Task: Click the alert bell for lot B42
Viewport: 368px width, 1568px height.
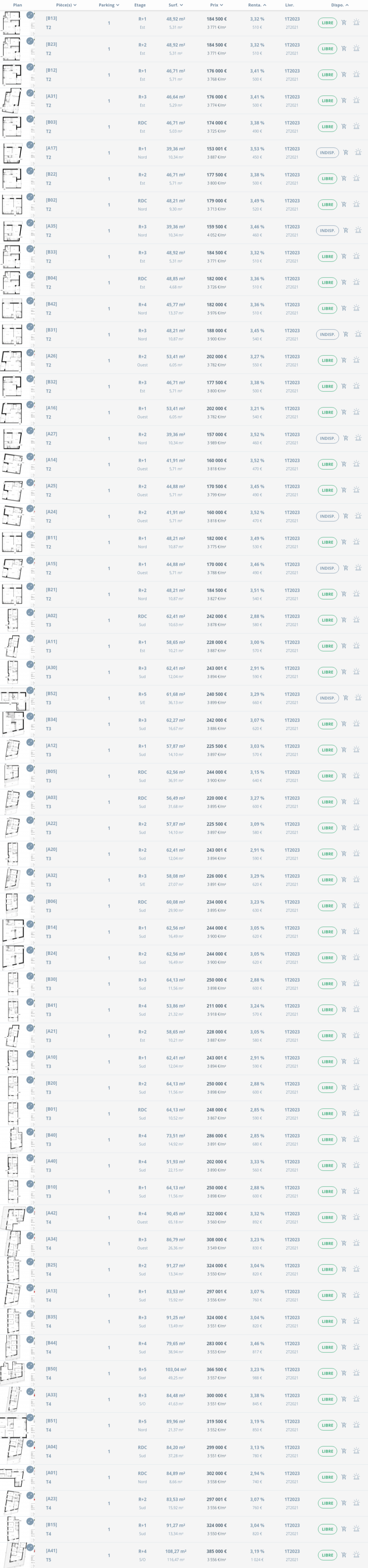Action: [x=356, y=309]
